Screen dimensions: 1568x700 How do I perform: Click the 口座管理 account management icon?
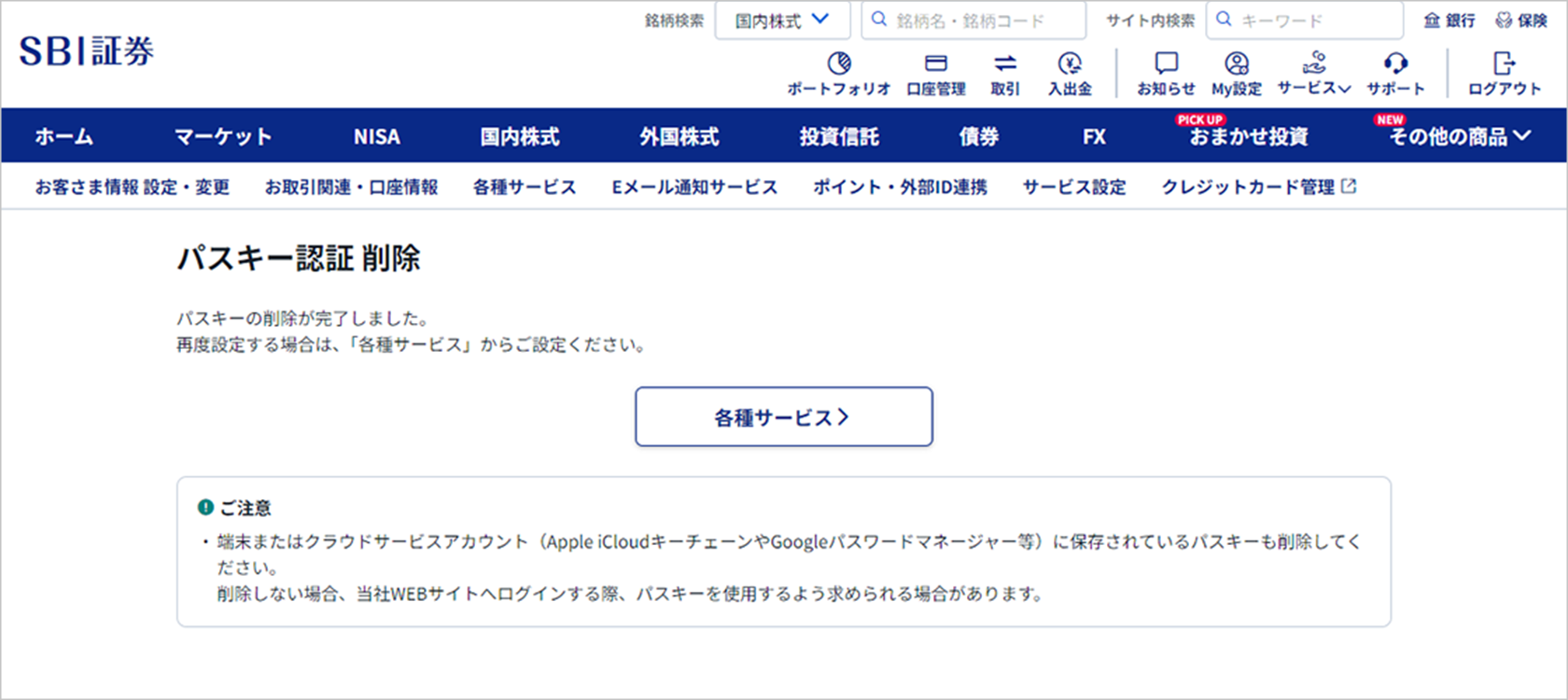pos(935,64)
